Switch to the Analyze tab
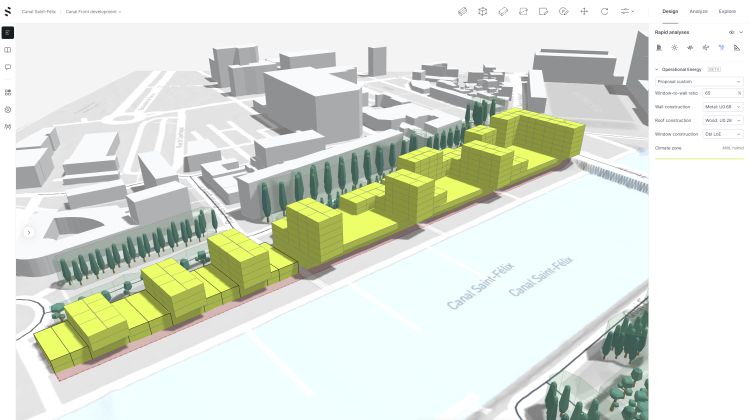This screenshot has width=750, height=420. (x=698, y=11)
